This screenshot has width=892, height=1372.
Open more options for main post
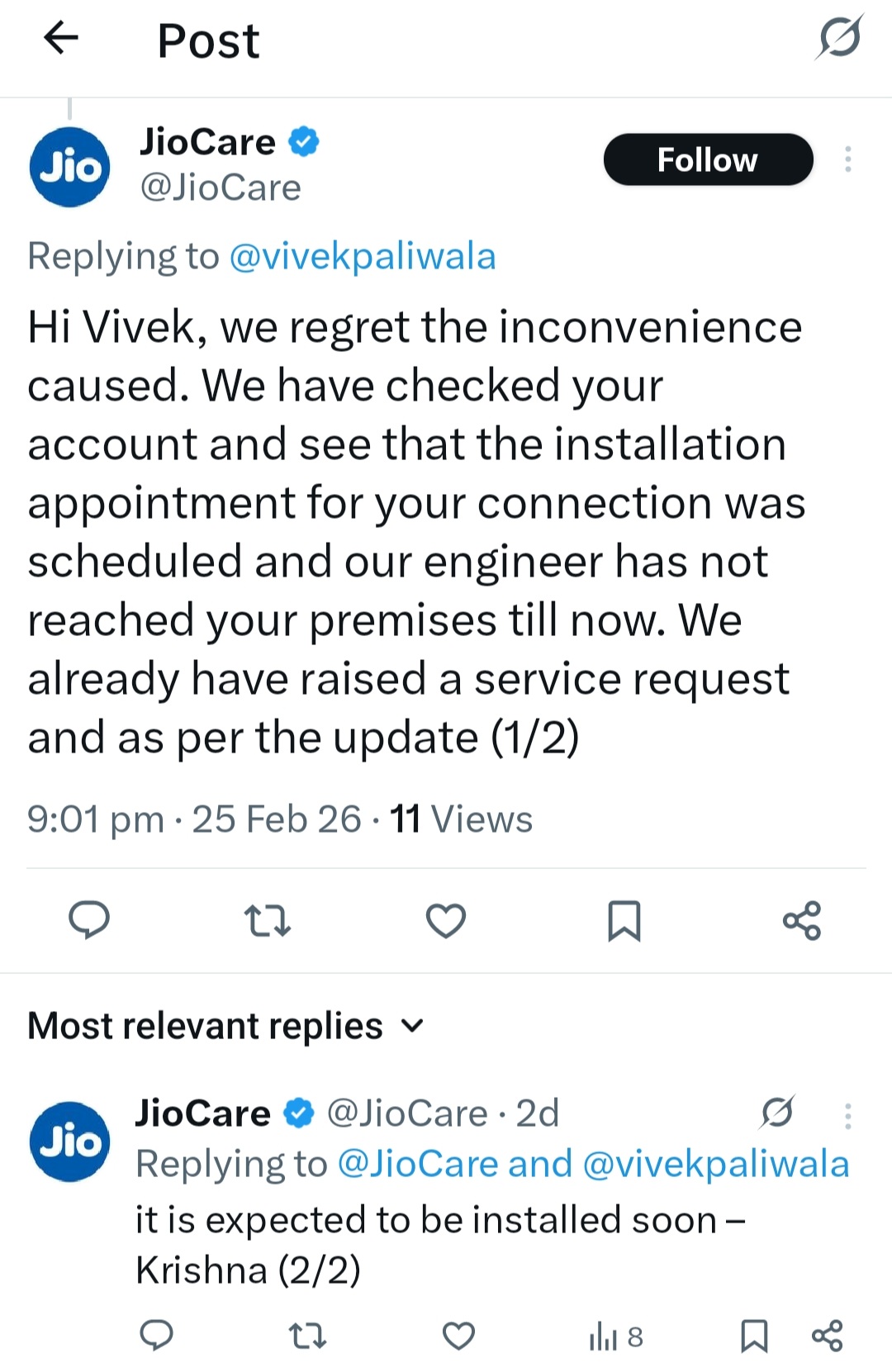847,159
